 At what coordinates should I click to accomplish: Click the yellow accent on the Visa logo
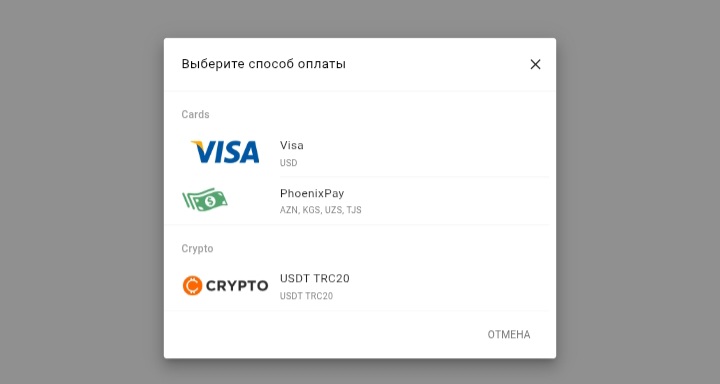pyautogui.click(x=197, y=145)
